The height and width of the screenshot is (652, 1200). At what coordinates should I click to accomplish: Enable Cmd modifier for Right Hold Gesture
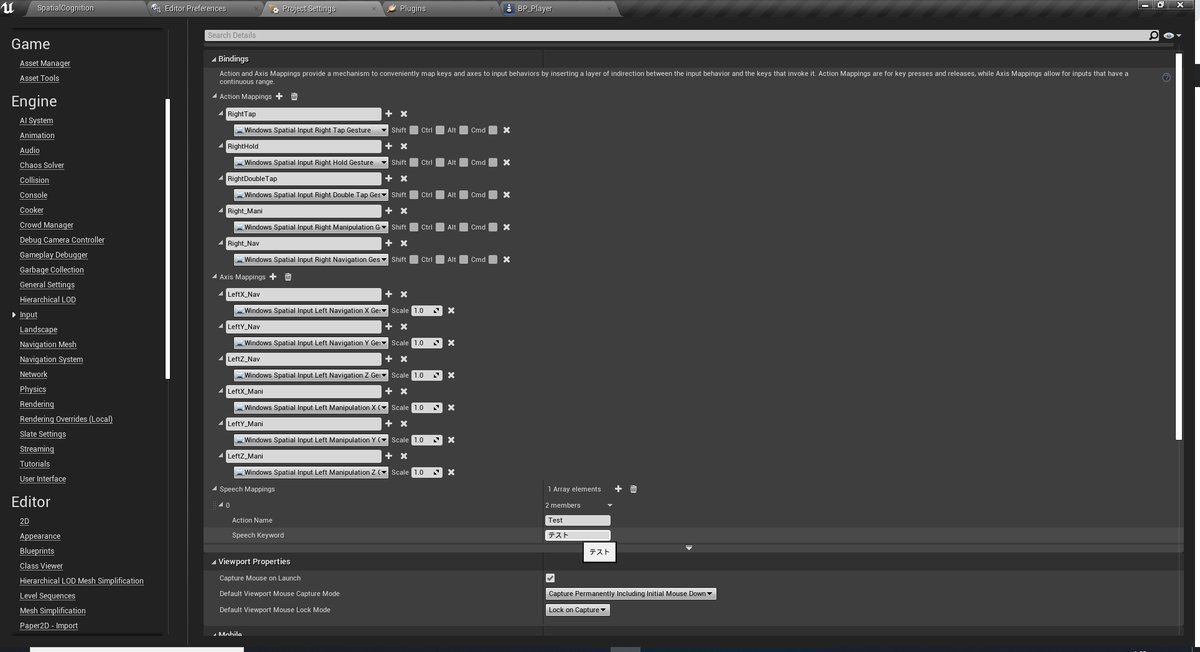[493, 162]
